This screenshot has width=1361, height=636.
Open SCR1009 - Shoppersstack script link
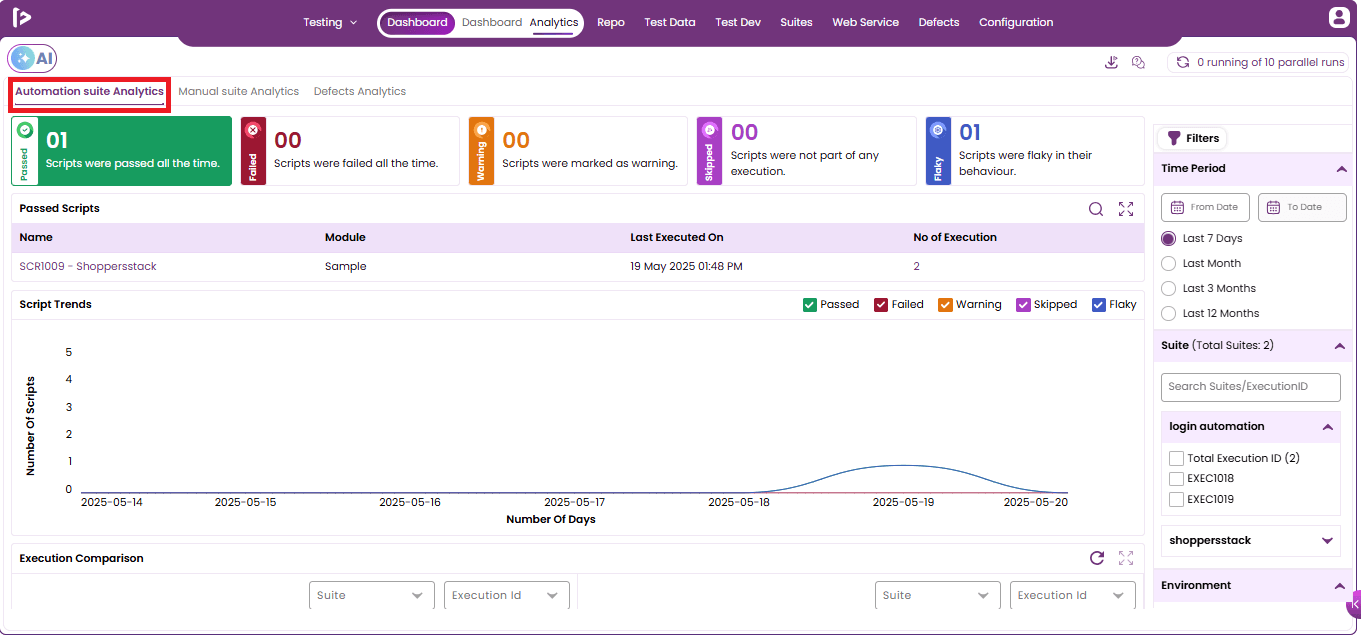(x=88, y=267)
